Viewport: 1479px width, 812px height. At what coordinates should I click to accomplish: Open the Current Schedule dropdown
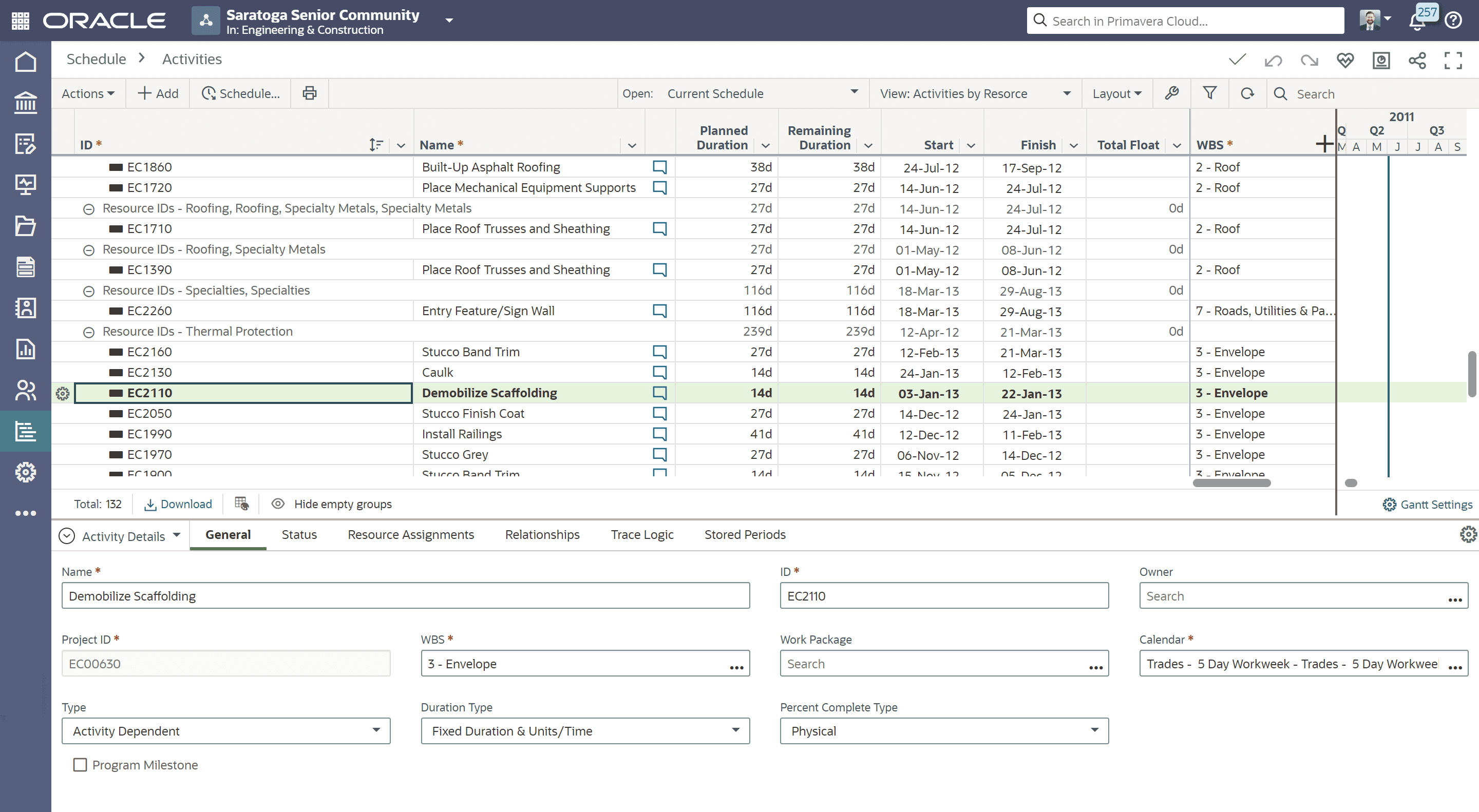(x=763, y=93)
